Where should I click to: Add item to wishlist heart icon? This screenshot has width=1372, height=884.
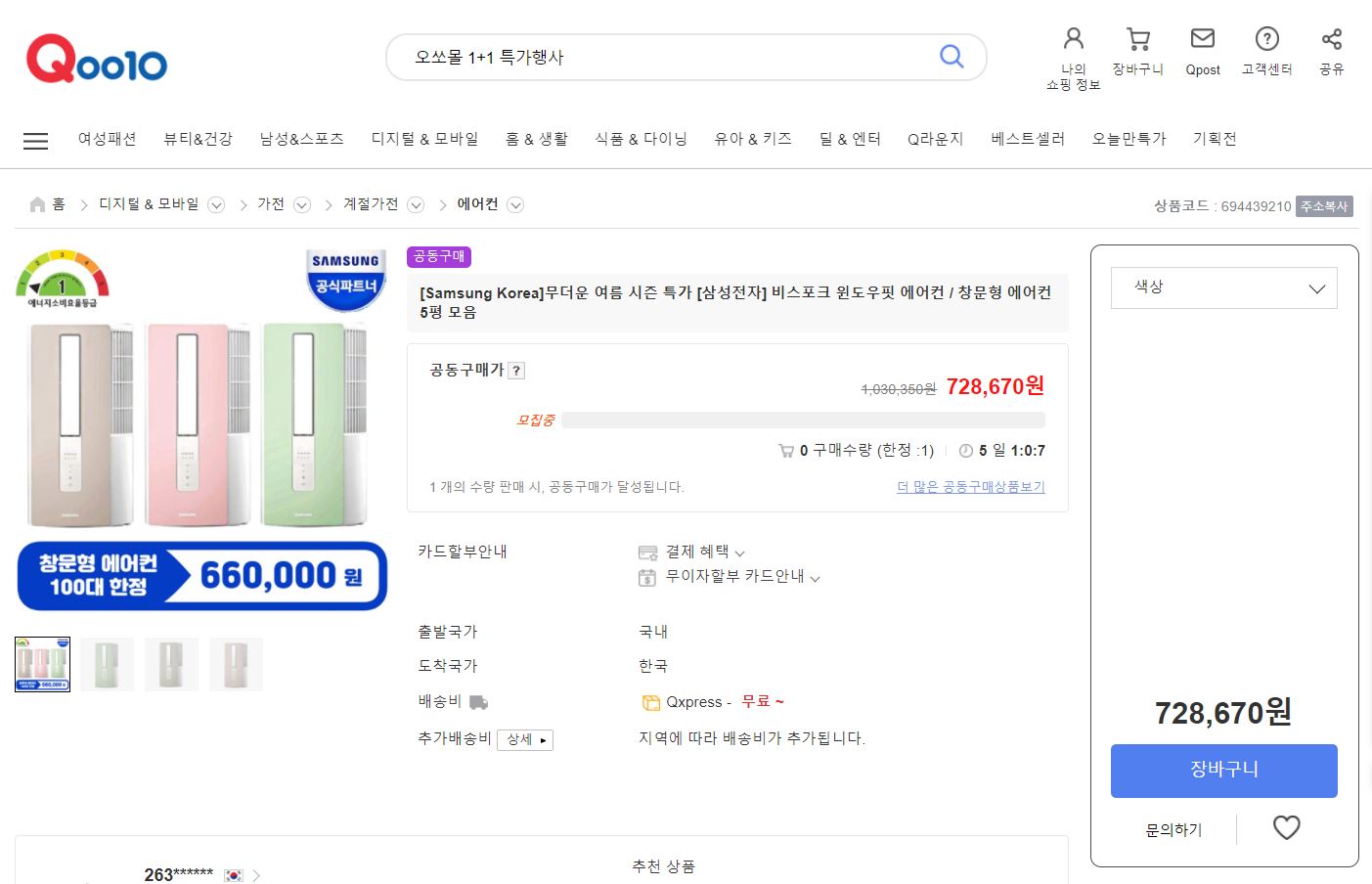tap(1286, 828)
